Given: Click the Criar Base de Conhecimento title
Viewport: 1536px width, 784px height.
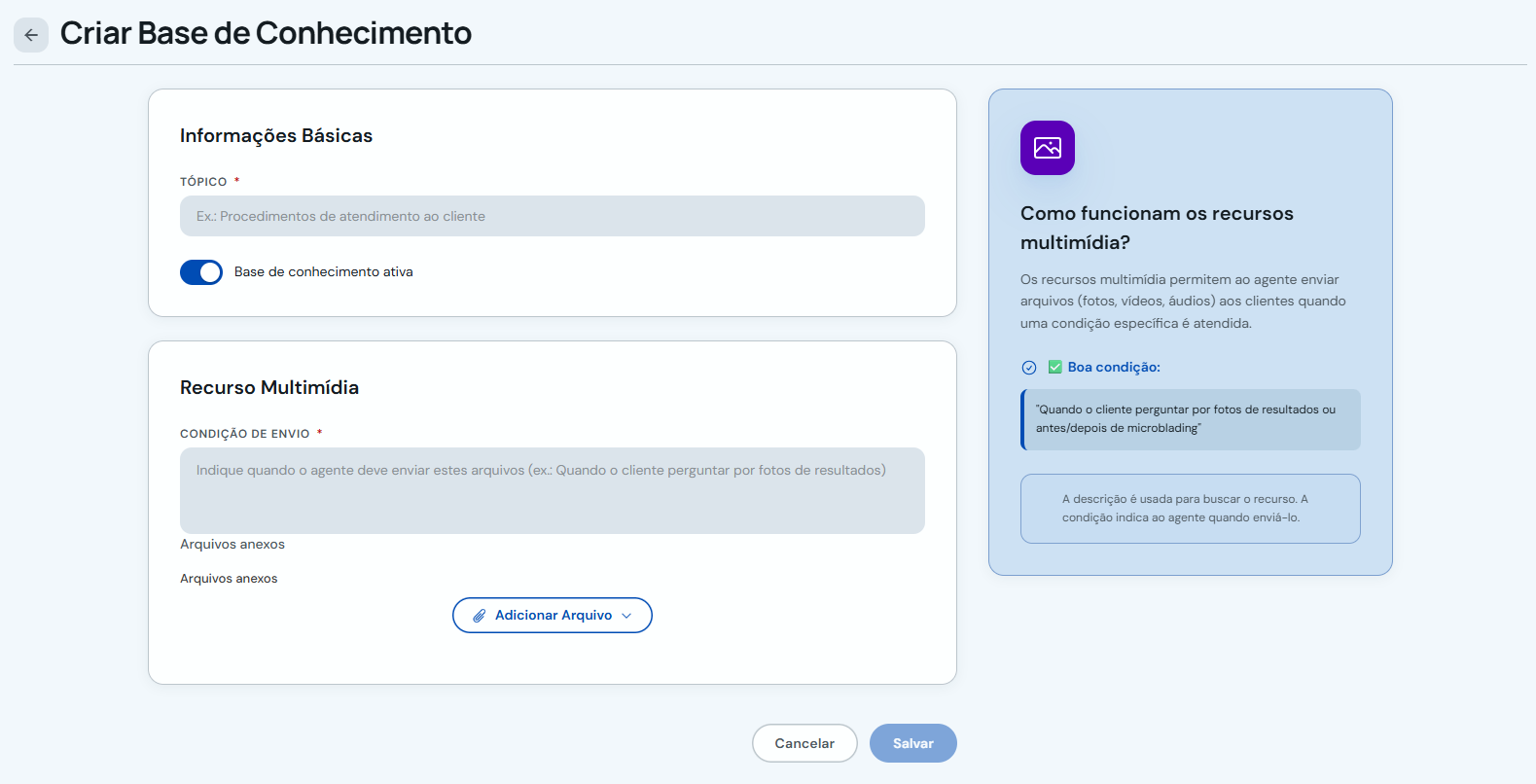Looking at the screenshot, I should 266,33.
